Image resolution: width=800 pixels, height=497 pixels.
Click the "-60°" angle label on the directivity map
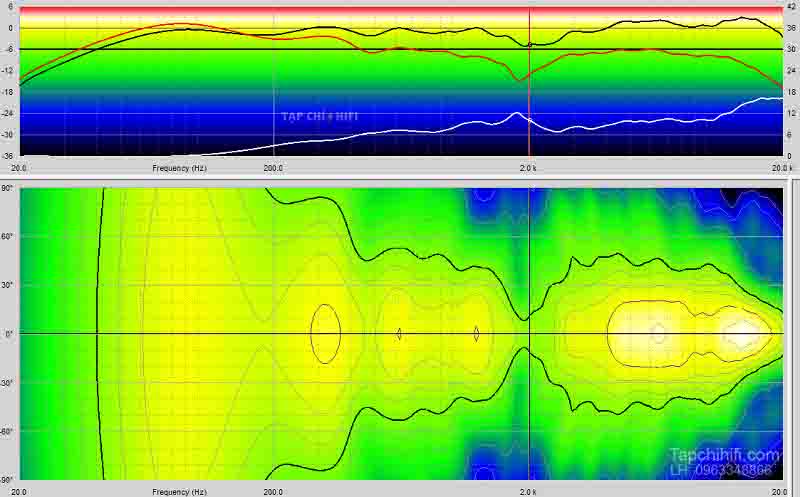click(7, 431)
